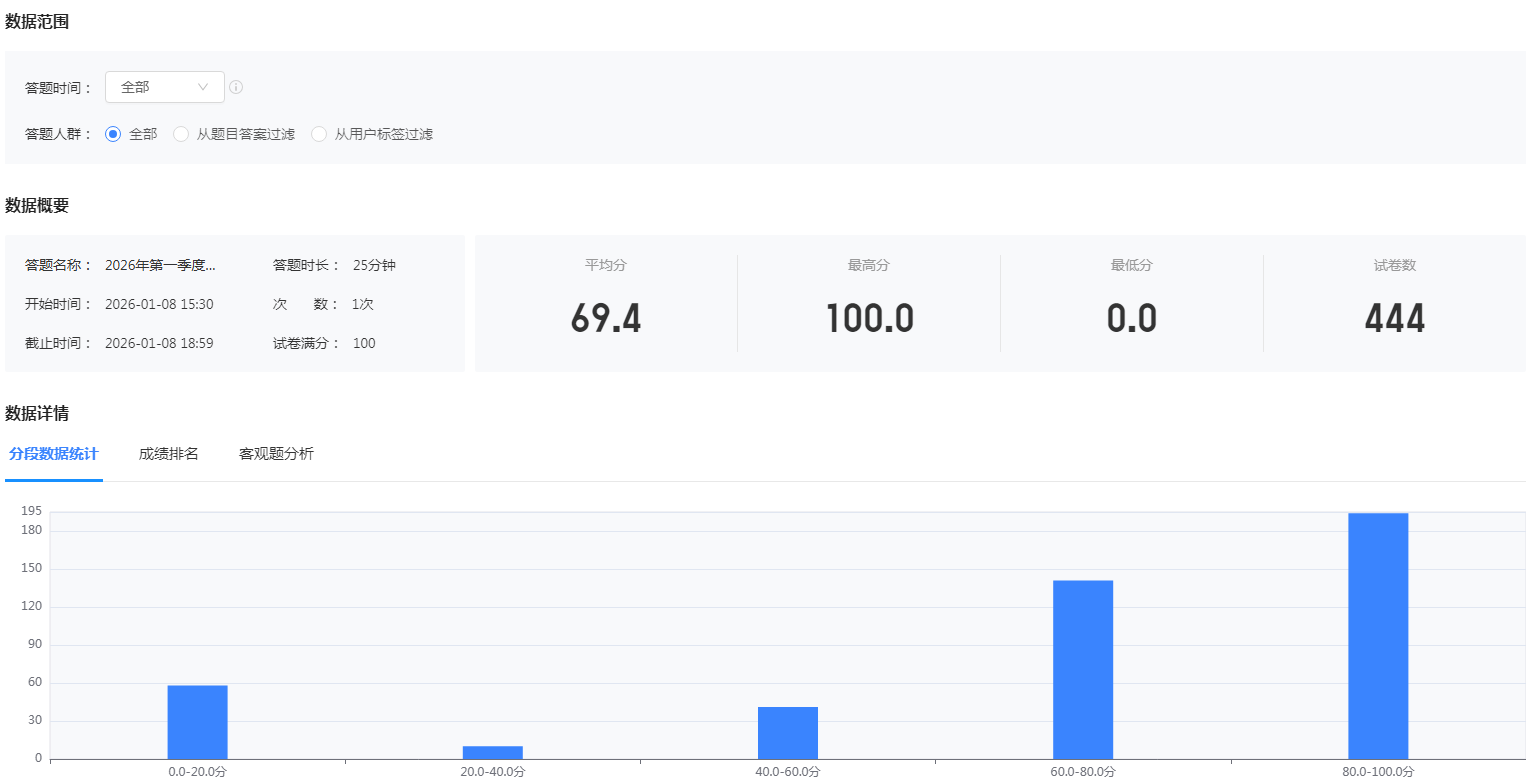This screenshot has width=1531, height=783.
Task: Click the 2026-01-08 18:59 deadline value
Action: point(159,343)
